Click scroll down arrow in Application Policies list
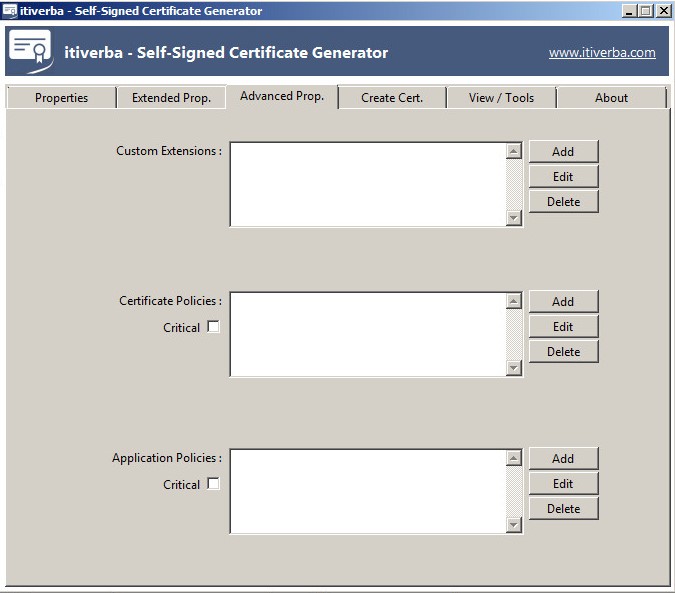 (514, 525)
